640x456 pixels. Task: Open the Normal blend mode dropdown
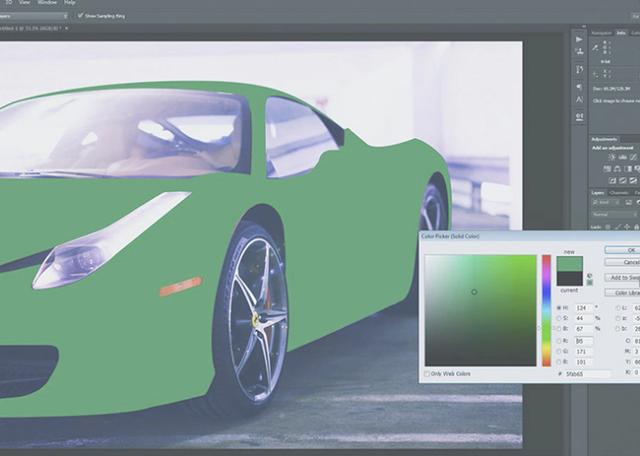click(x=616, y=214)
